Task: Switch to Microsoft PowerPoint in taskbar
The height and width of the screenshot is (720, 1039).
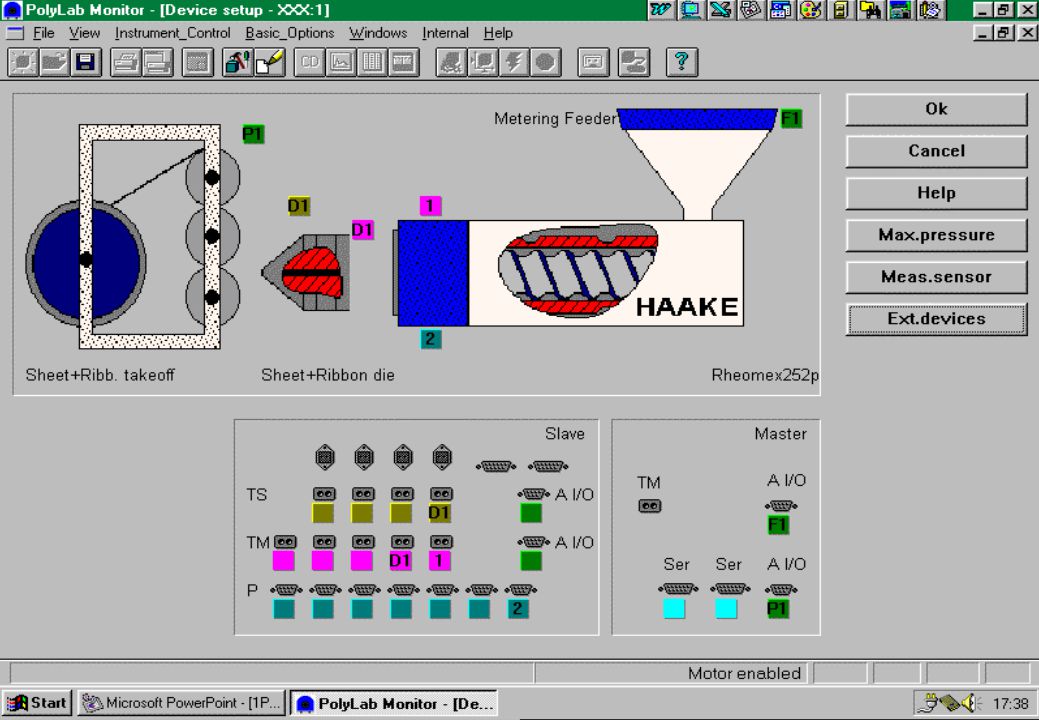Action: 182,703
